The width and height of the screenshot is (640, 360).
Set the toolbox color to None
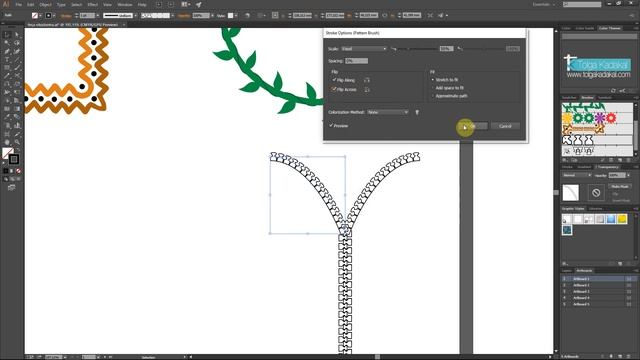18,171
